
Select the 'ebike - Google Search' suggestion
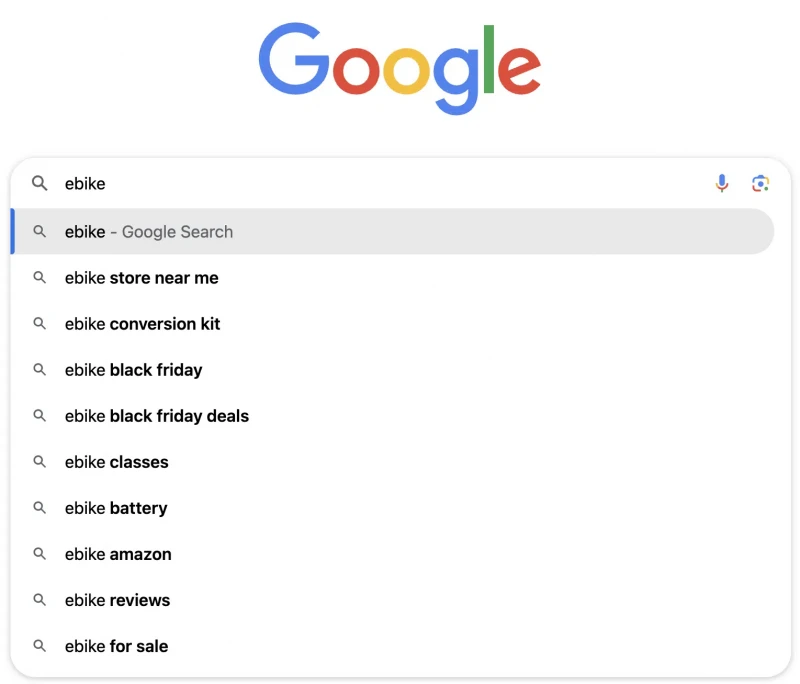tap(392, 232)
